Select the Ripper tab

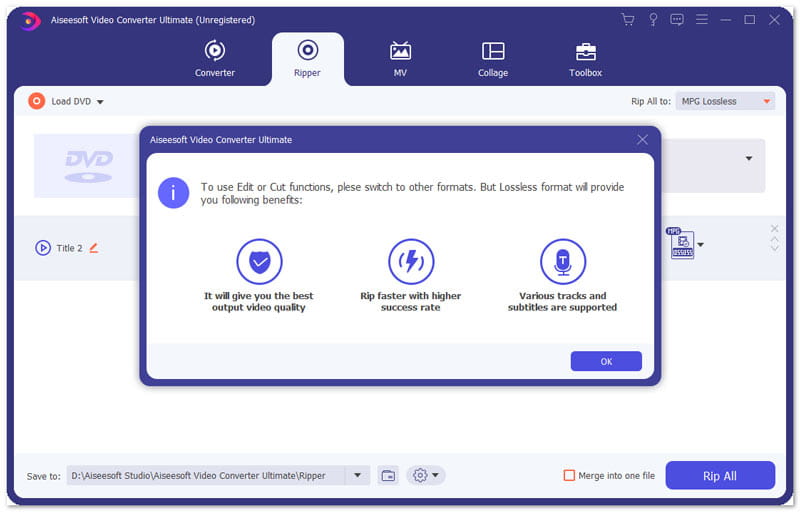point(307,59)
